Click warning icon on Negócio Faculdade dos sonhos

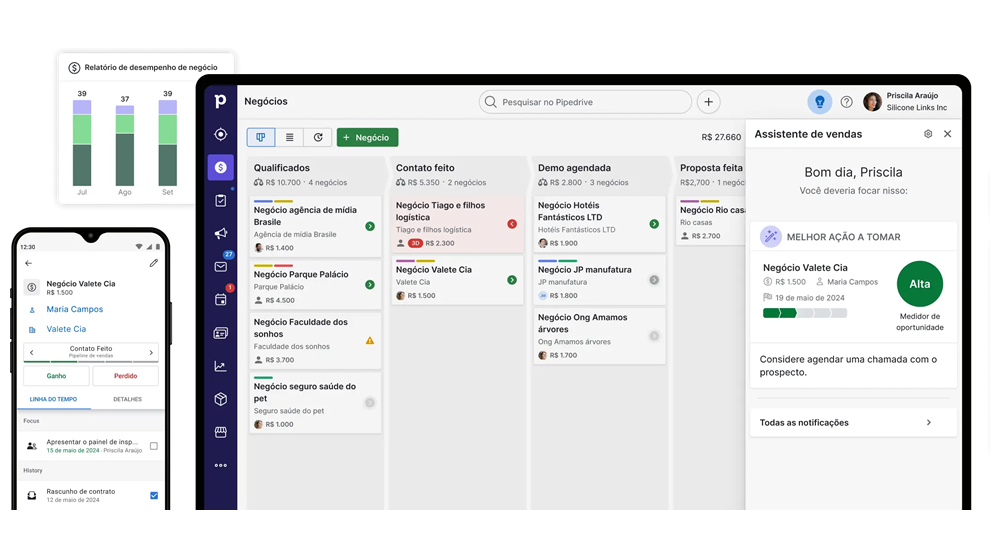coord(370,341)
